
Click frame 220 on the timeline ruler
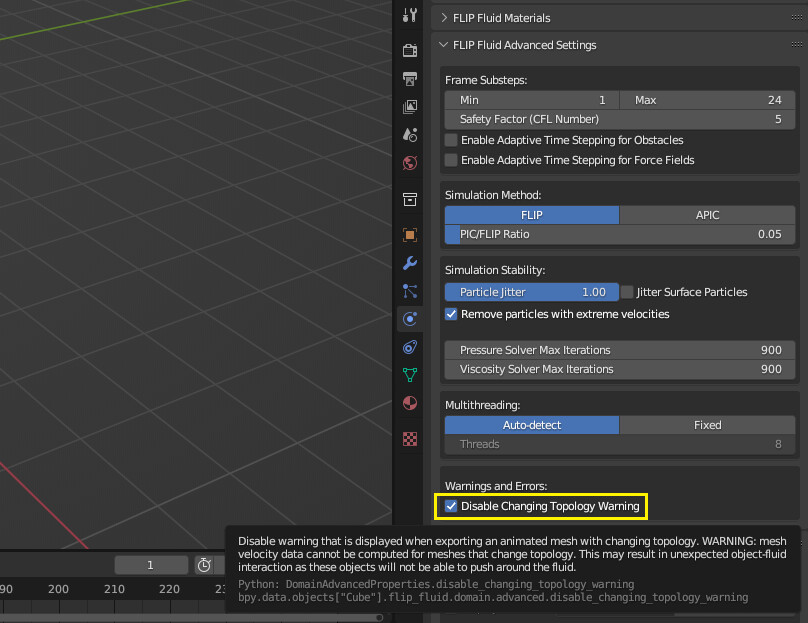(x=169, y=589)
